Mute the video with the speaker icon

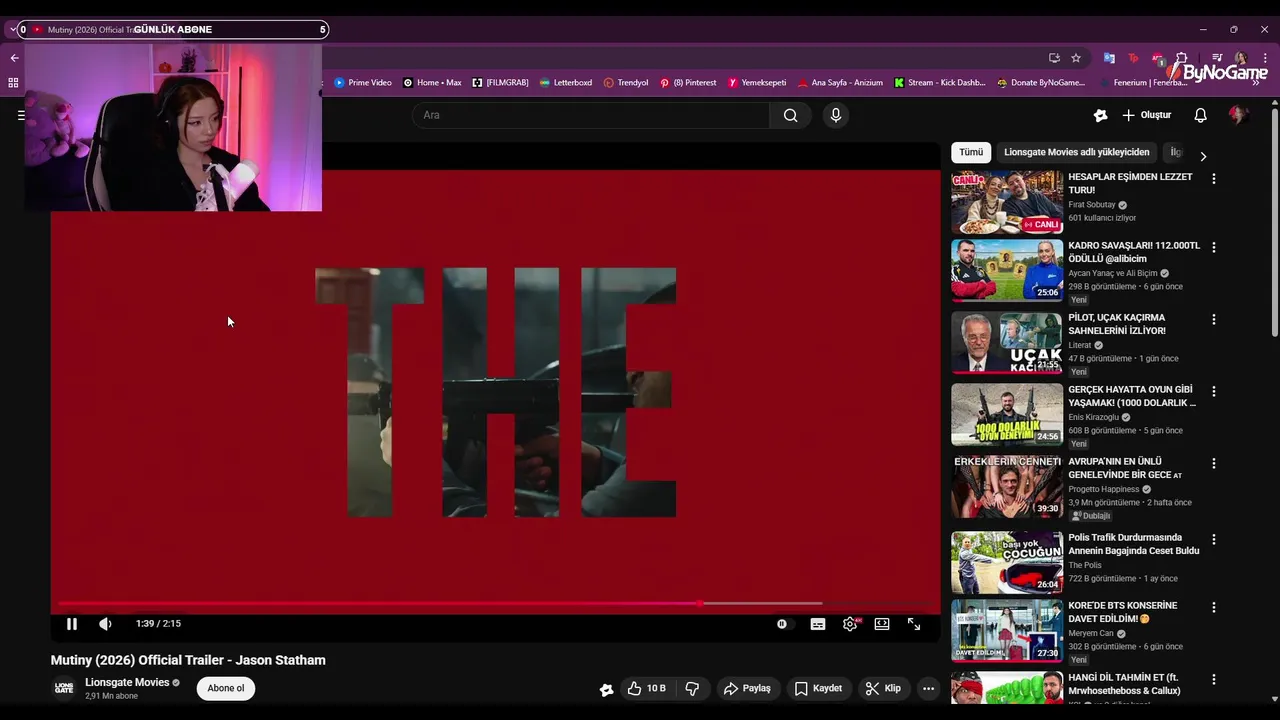(105, 624)
